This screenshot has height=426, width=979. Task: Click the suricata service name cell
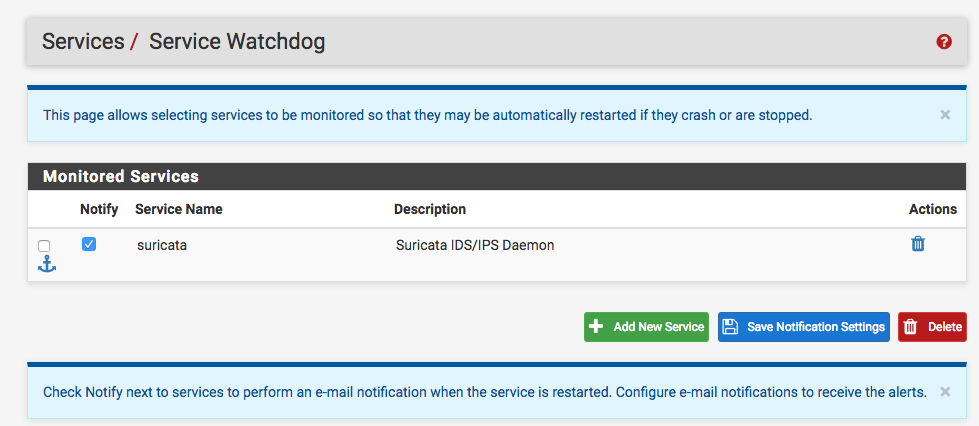coord(162,245)
